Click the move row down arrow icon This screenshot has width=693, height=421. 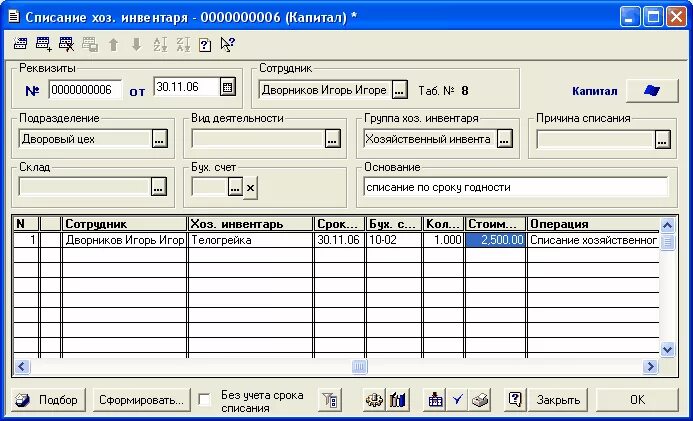pos(137,44)
